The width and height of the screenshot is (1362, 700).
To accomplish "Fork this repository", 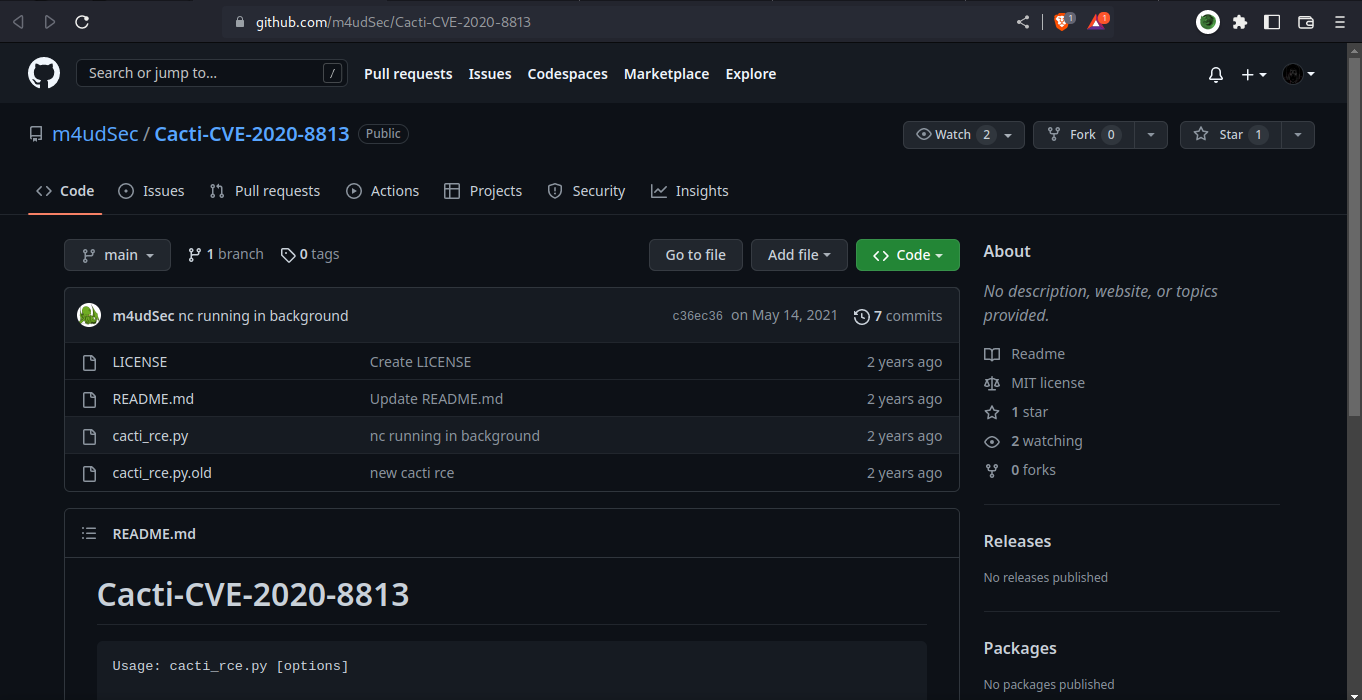I will click(x=1083, y=135).
